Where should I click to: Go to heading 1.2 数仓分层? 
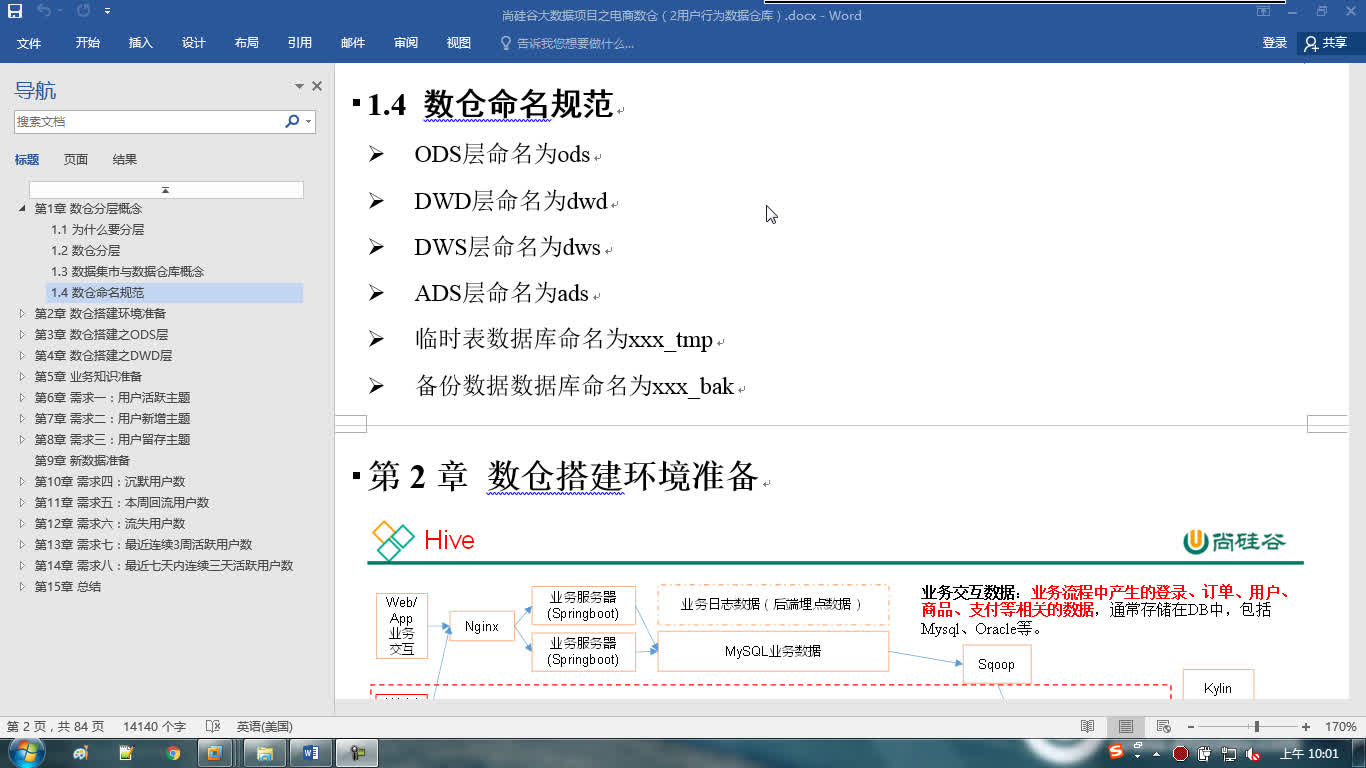coord(86,250)
